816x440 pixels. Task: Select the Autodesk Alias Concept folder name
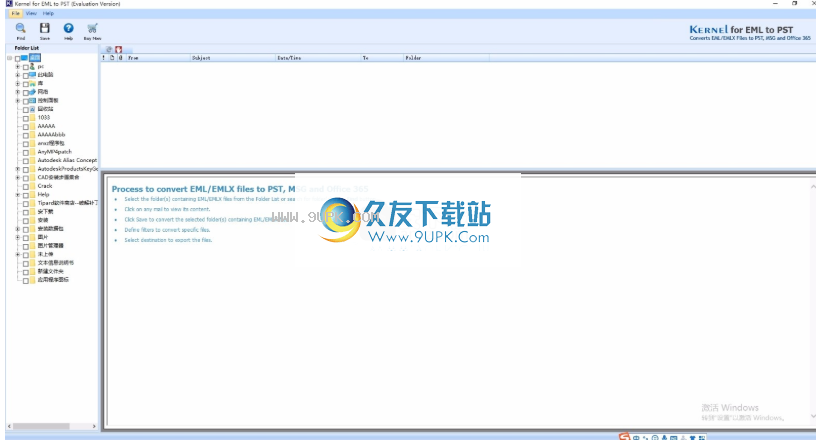pos(67,160)
